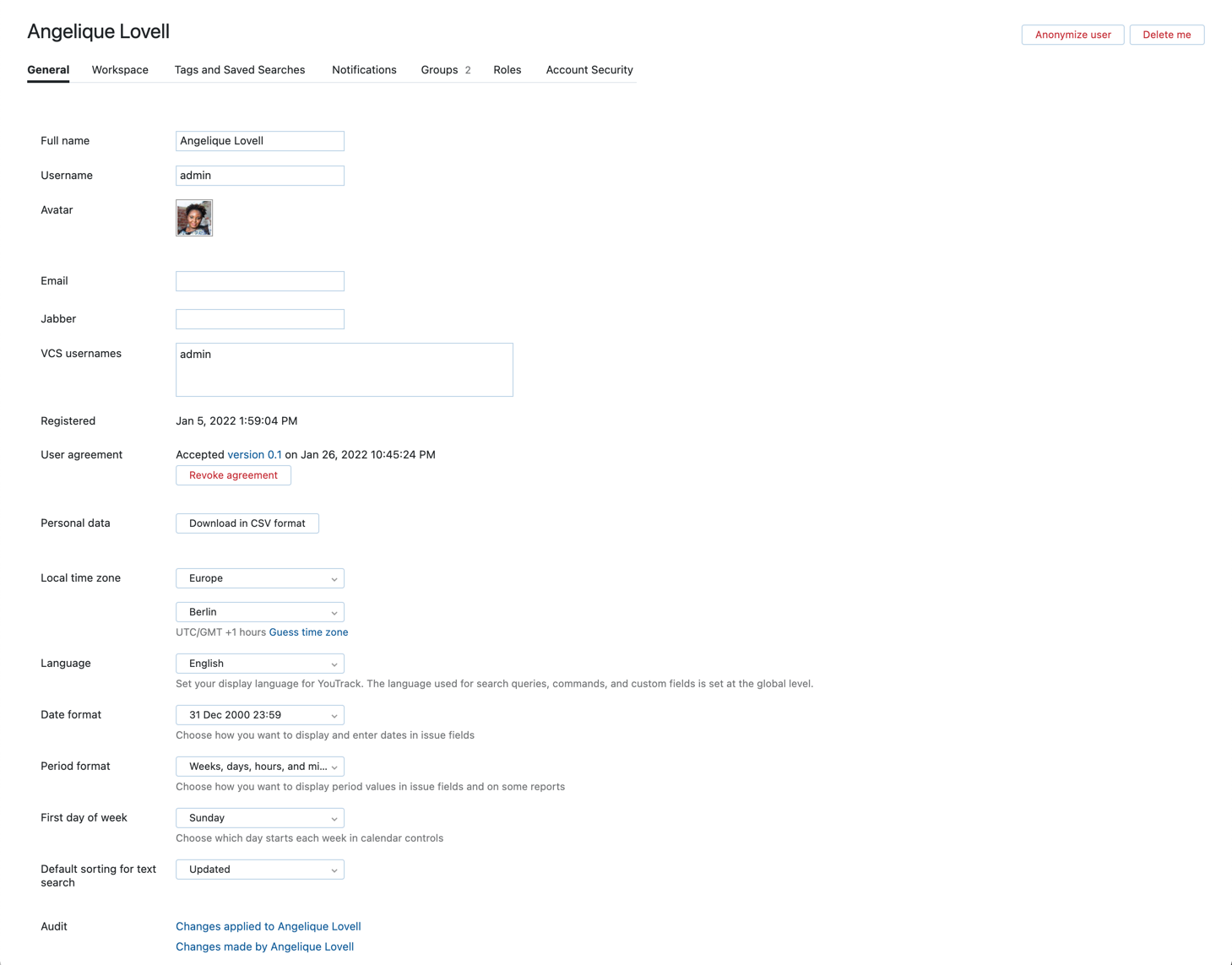Screen dimensions: 1232x965
Task: Open the Default sorting dropdown showing Updated
Action: [x=259, y=869]
